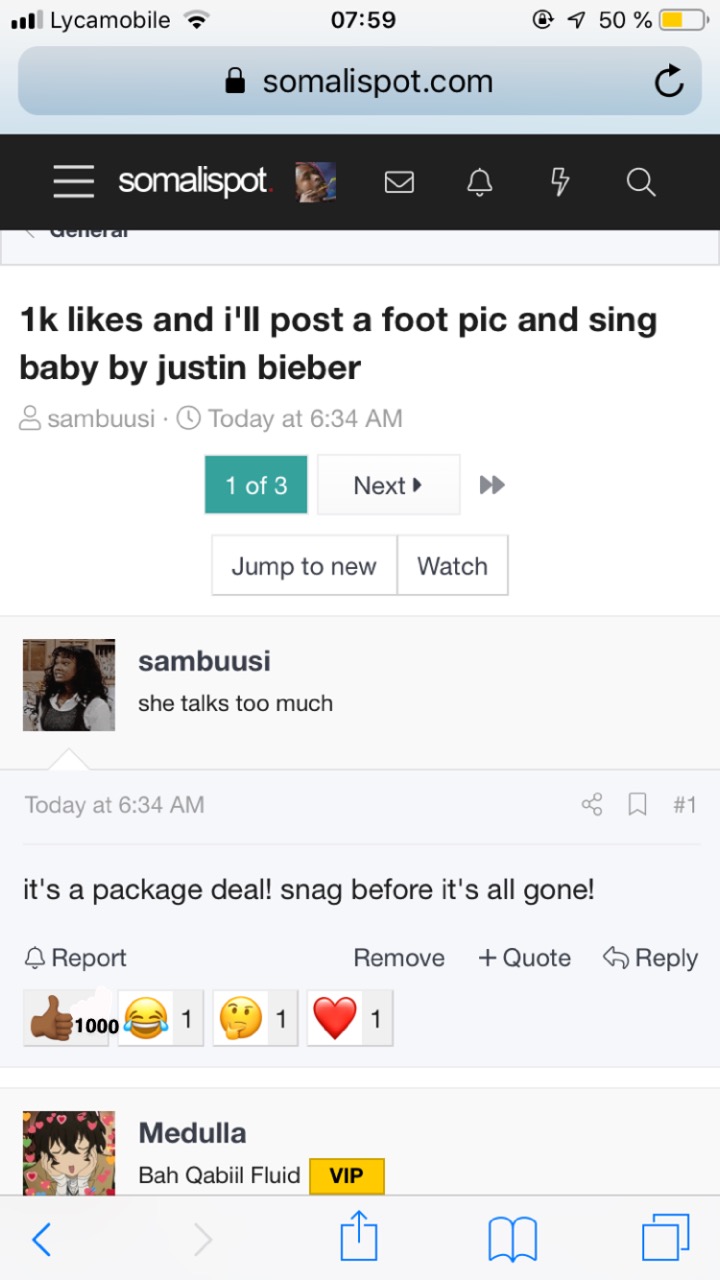Open the What's New lightning icon
The image size is (720, 1280).
tap(560, 182)
